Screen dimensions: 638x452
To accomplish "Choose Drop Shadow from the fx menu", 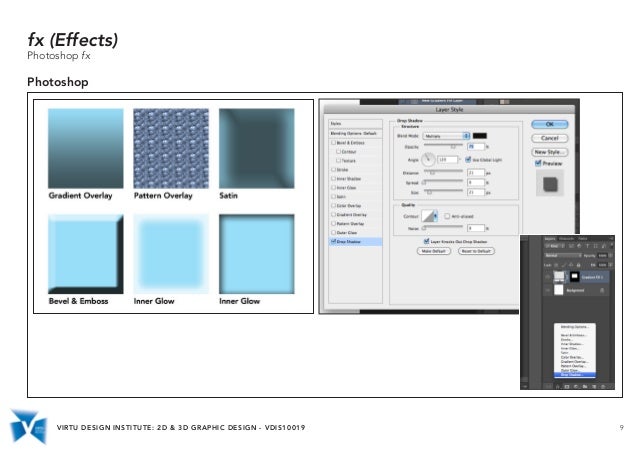I will coord(575,375).
